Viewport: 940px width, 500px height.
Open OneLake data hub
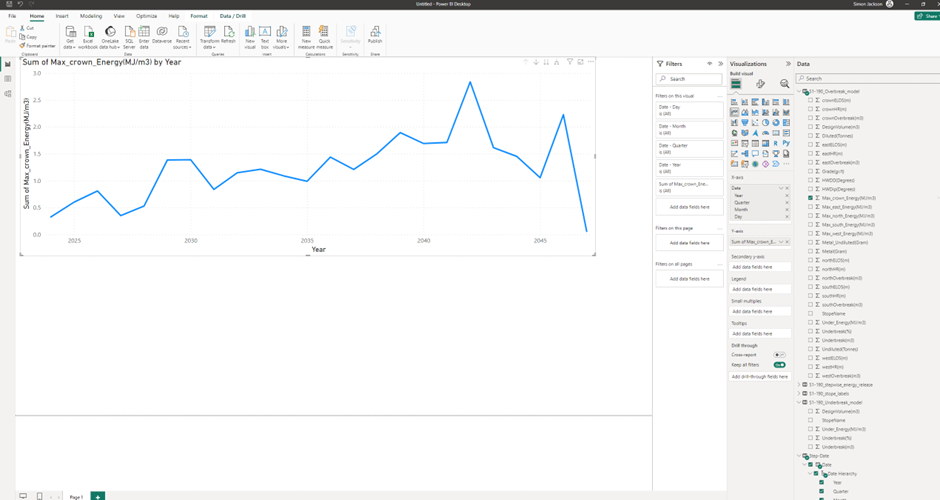click(x=110, y=37)
